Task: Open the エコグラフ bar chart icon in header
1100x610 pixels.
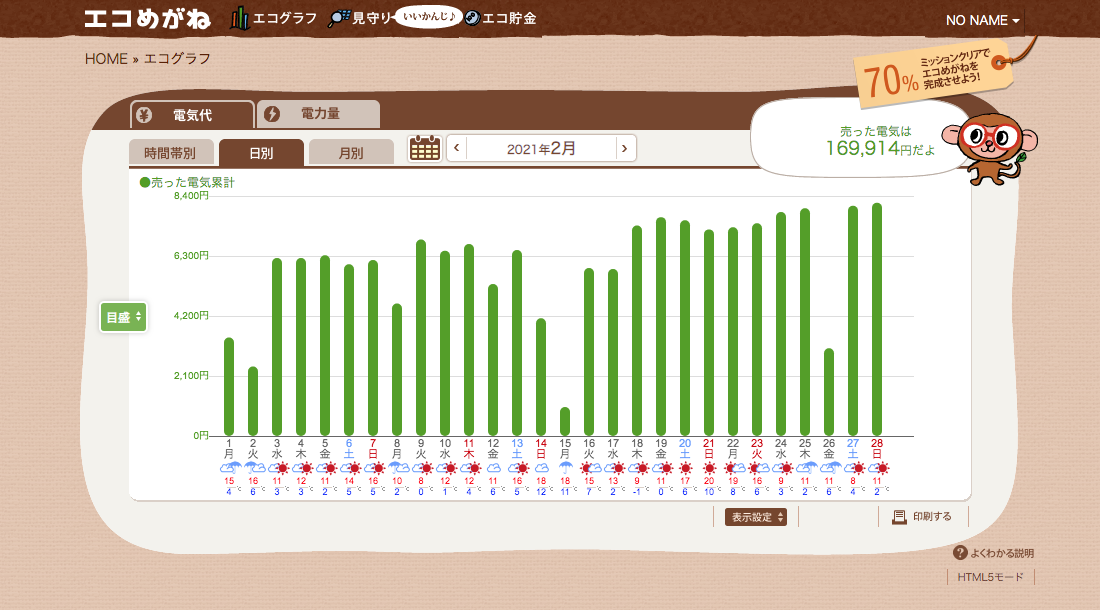Action: (239, 18)
